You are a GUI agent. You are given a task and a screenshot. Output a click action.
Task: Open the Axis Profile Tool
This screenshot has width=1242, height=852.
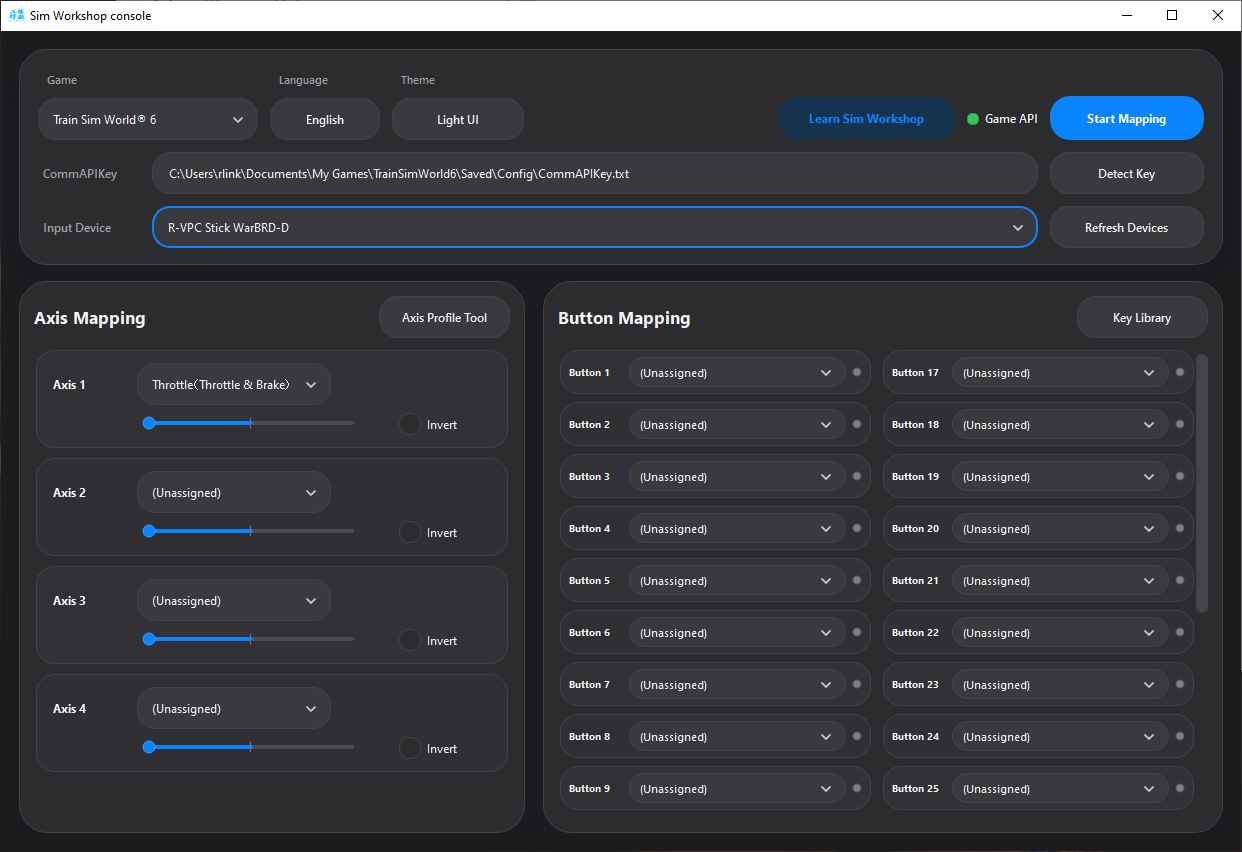[x=444, y=318]
